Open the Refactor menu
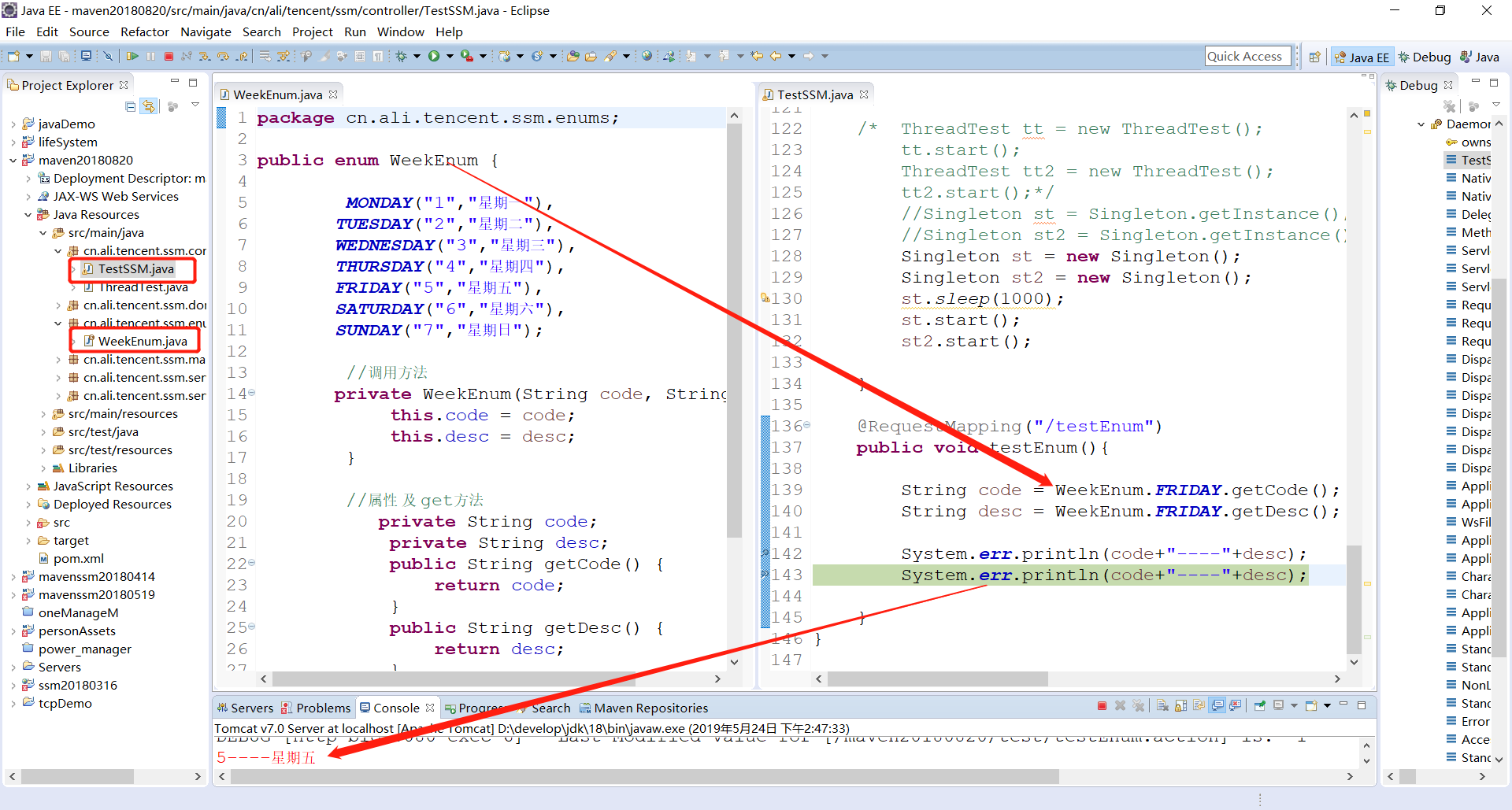 [145, 31]
